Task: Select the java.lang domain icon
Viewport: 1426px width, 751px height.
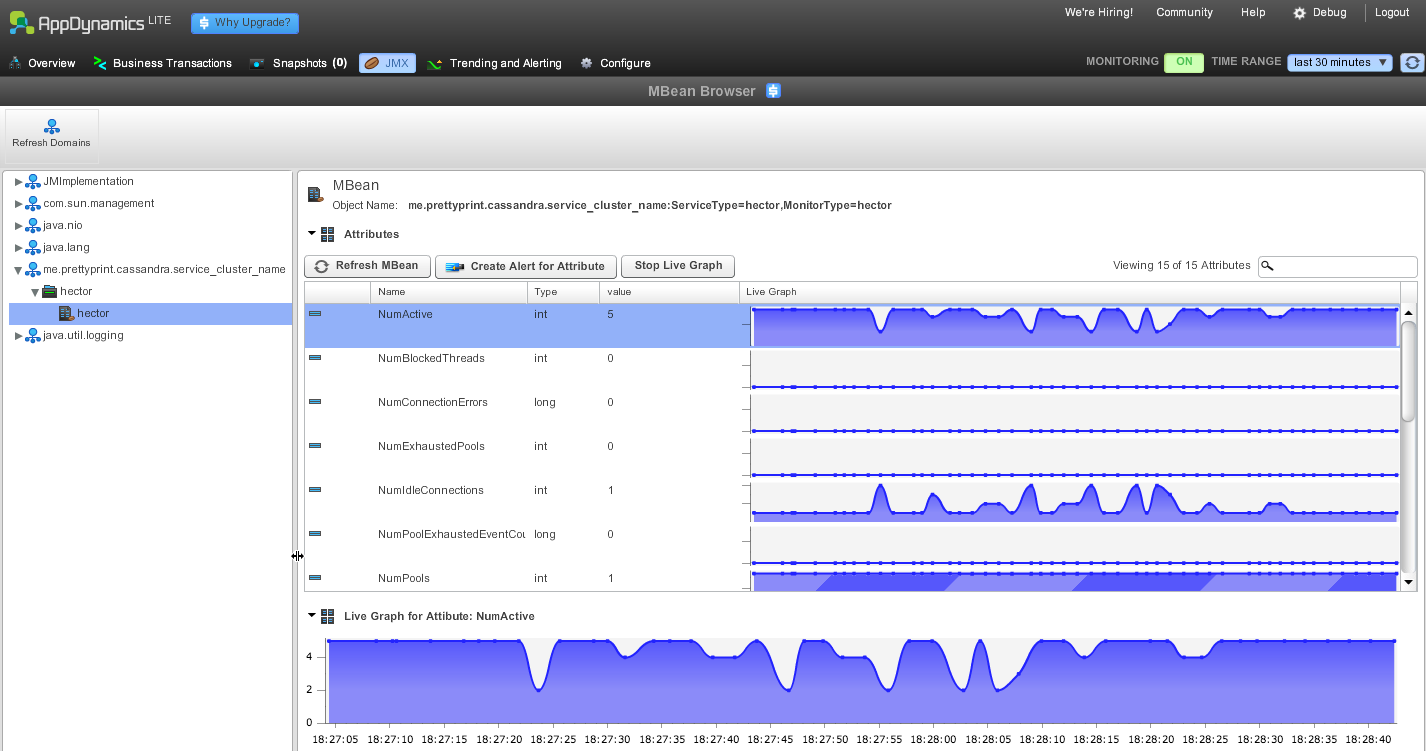Action: 33,248
